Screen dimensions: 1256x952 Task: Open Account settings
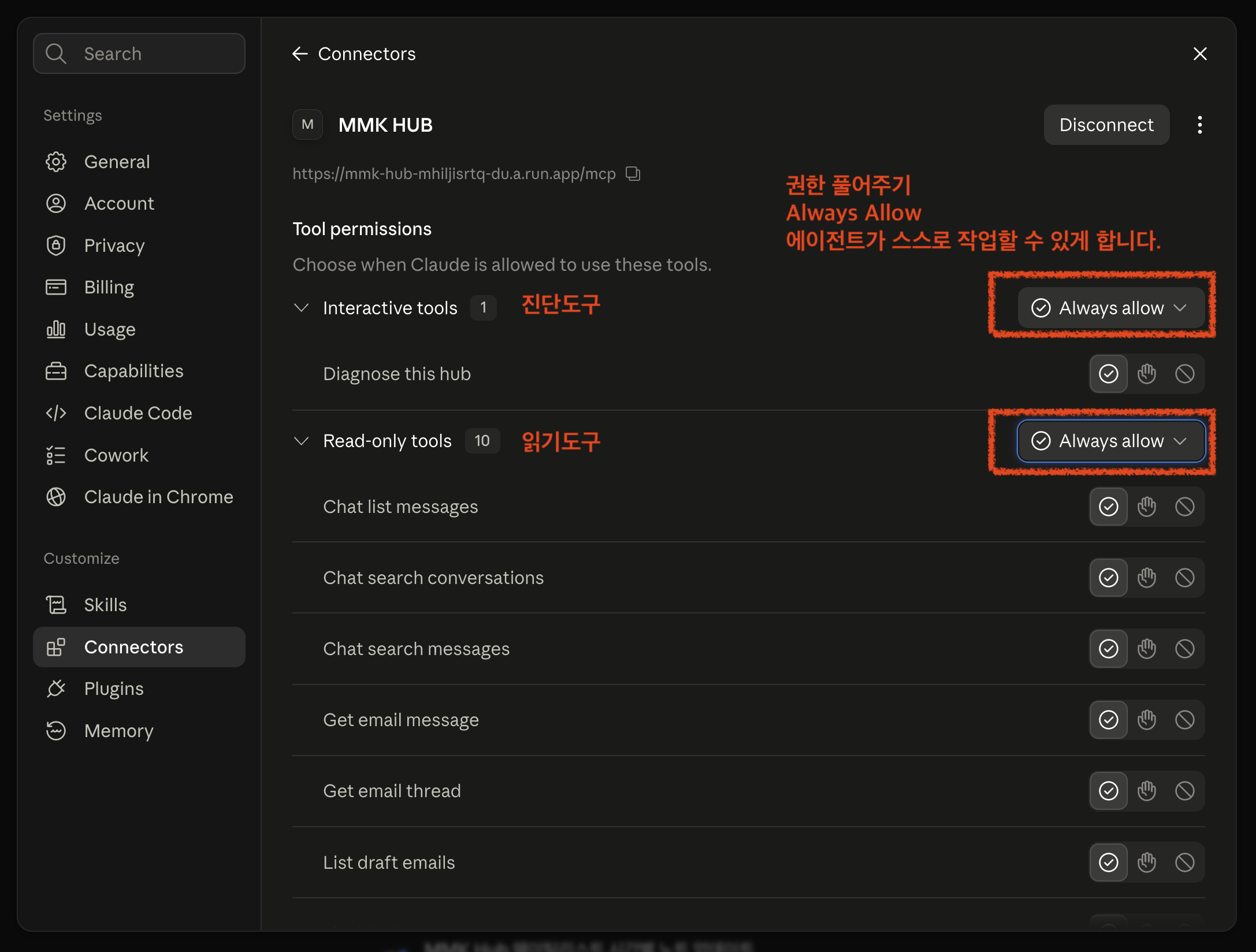139,203
